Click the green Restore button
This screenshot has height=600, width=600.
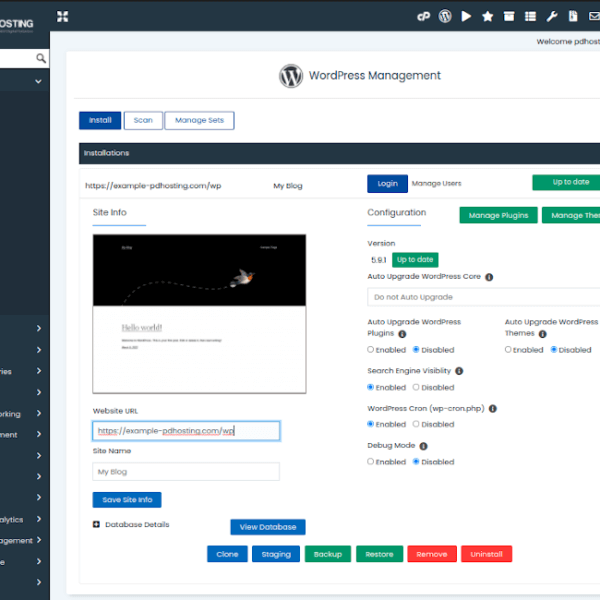click(x=379, y=554)
